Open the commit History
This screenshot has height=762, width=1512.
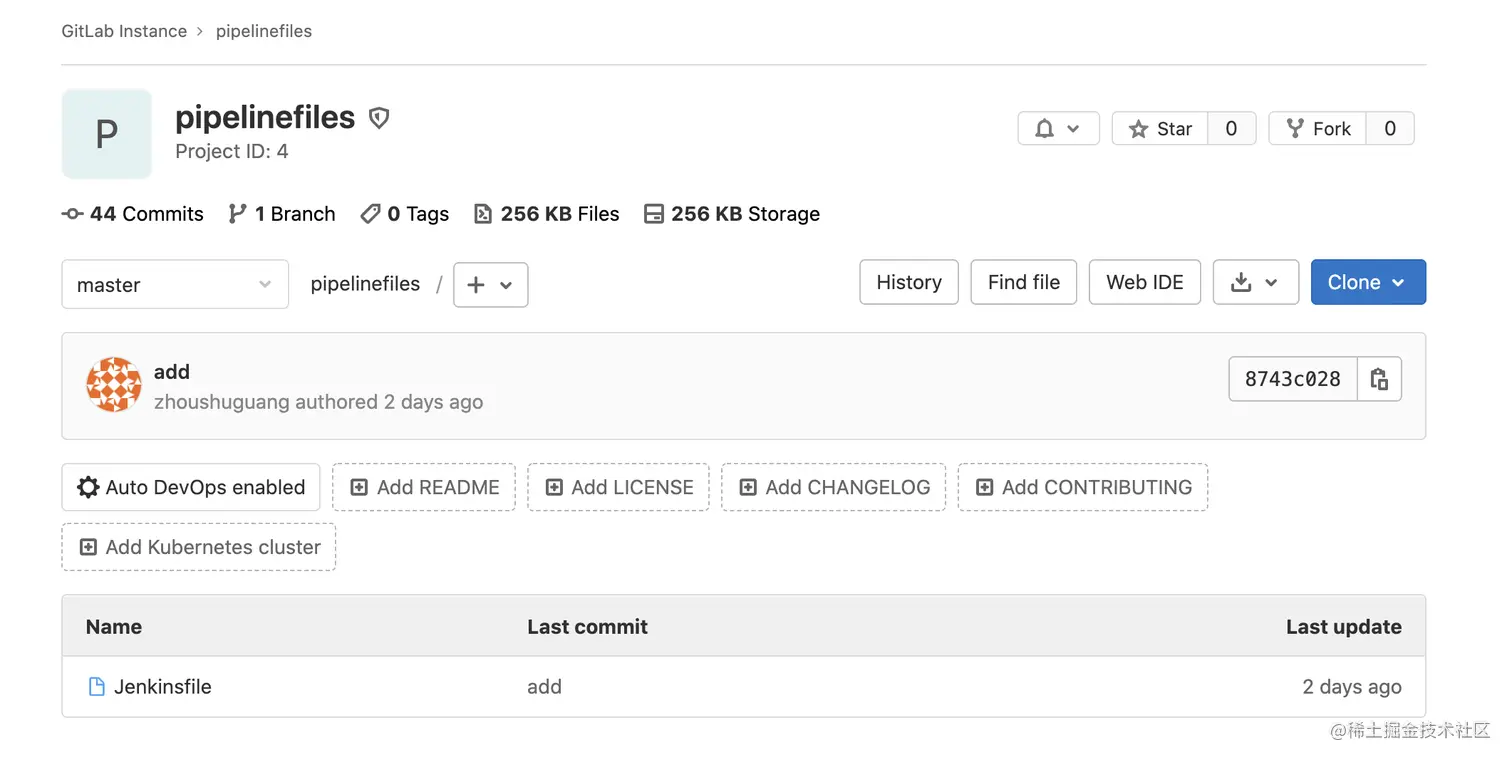point(908,282)
